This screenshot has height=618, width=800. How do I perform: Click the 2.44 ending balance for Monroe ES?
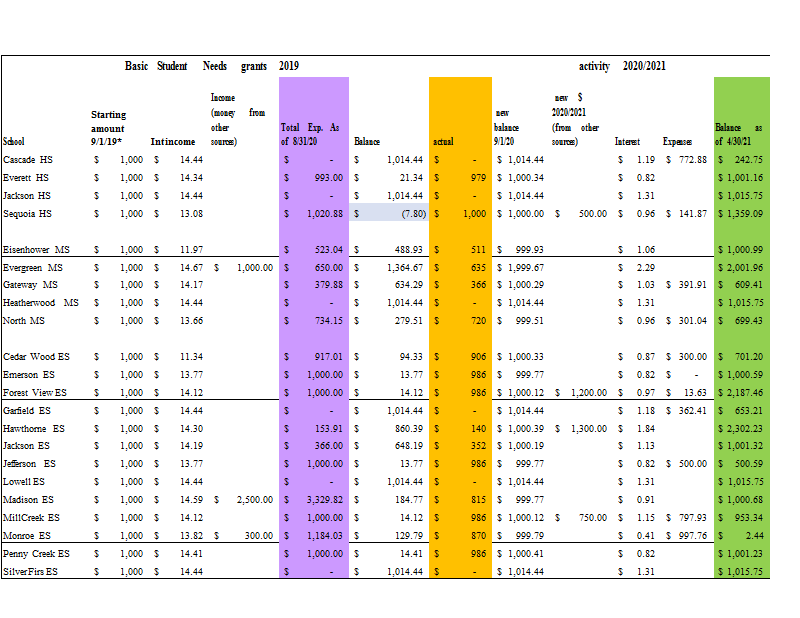coord(754,536)
